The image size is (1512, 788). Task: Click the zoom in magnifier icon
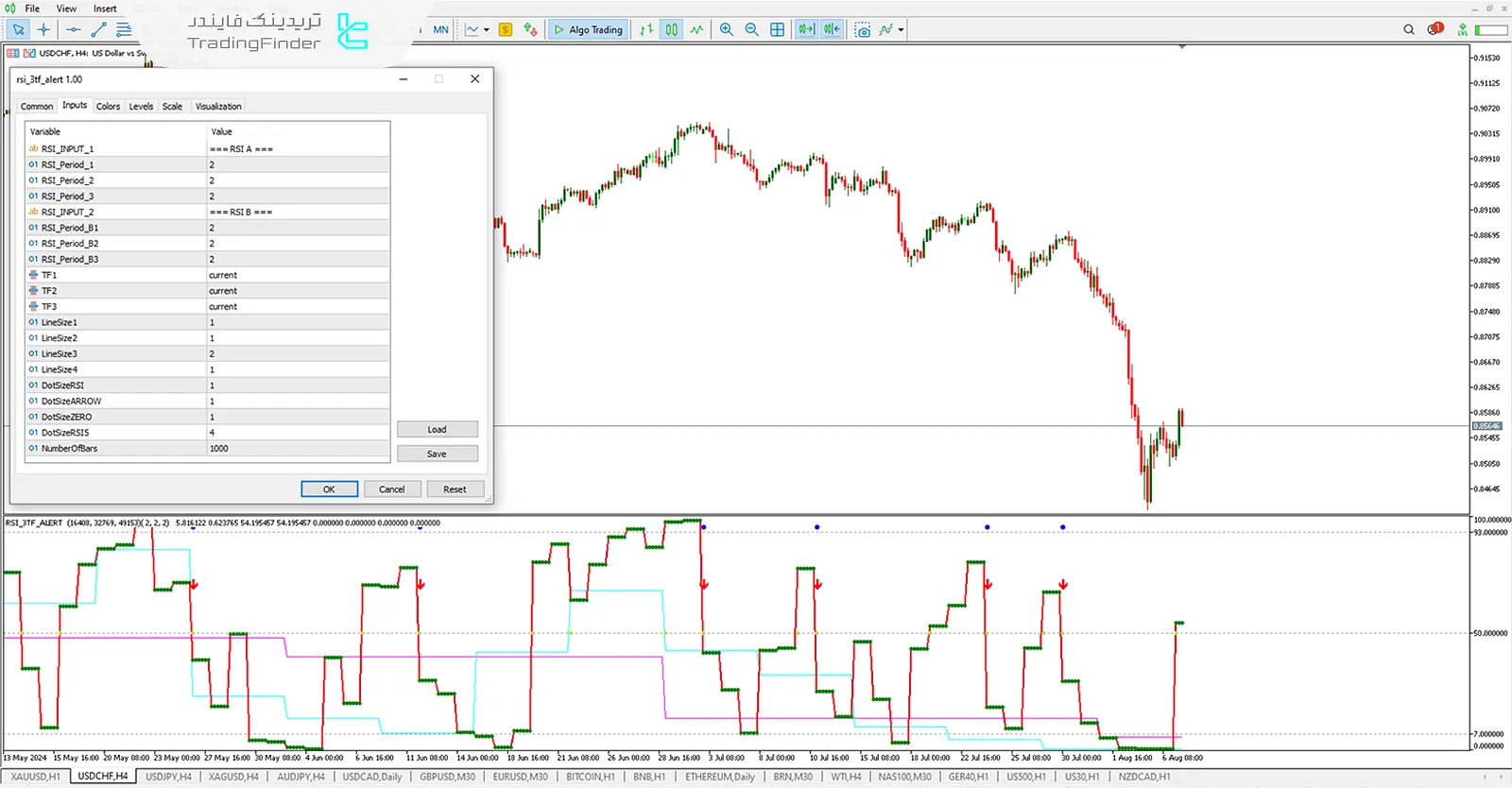point(726,29)
